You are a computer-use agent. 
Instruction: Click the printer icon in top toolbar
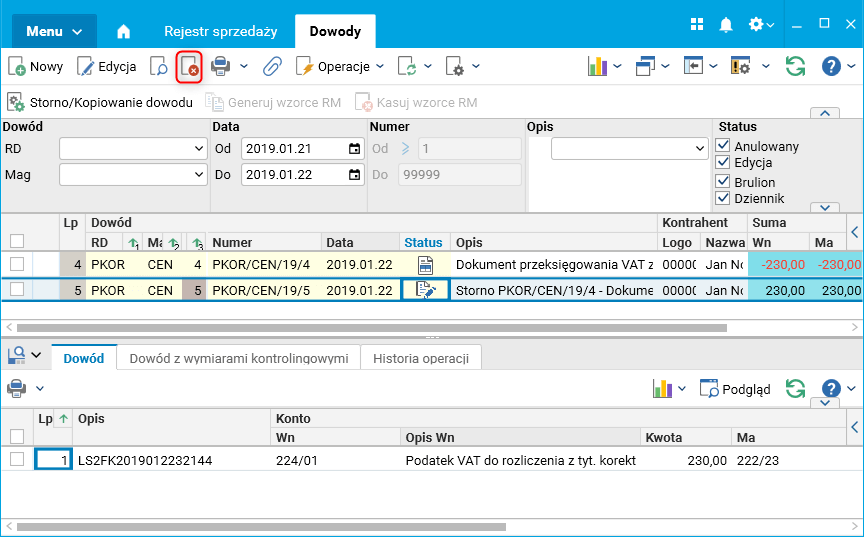220,67
